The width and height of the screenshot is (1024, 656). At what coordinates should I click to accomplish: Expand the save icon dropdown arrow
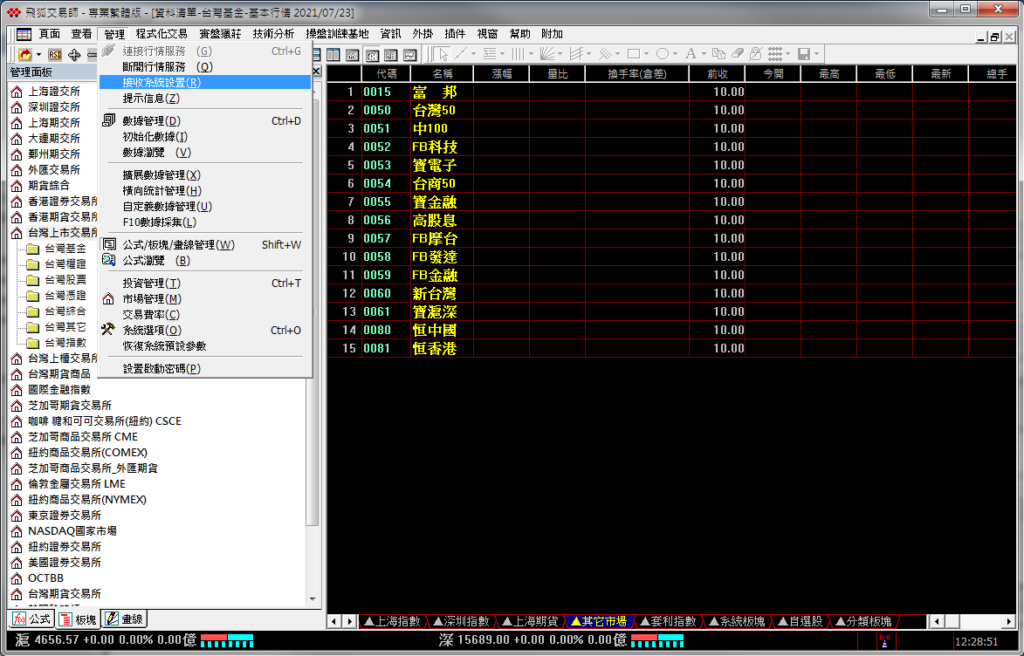(x=817, y=54)
